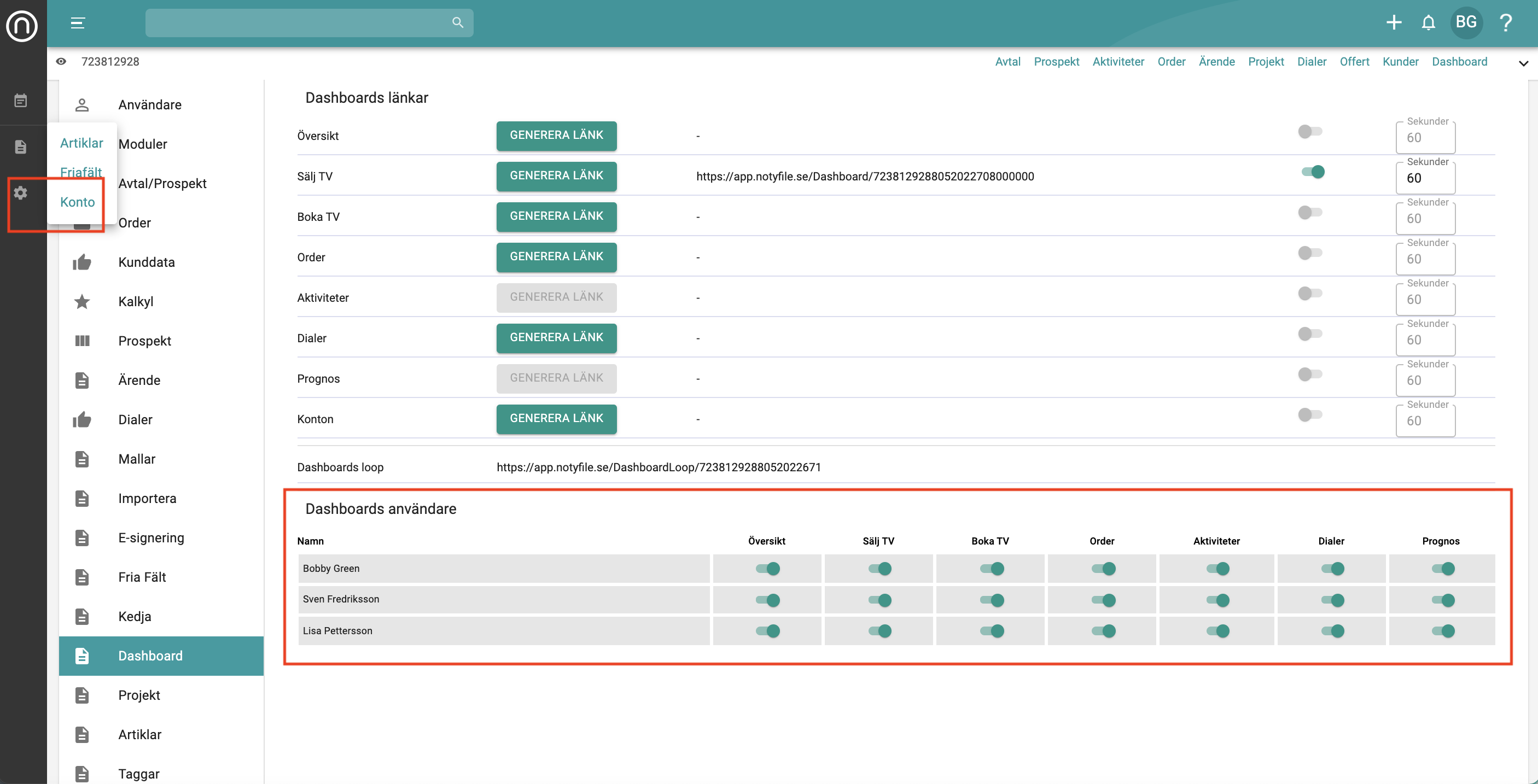This screenshot has width=1538, height=784.
Task: Expand the top navigation chevron
Action: [1523, 63]
